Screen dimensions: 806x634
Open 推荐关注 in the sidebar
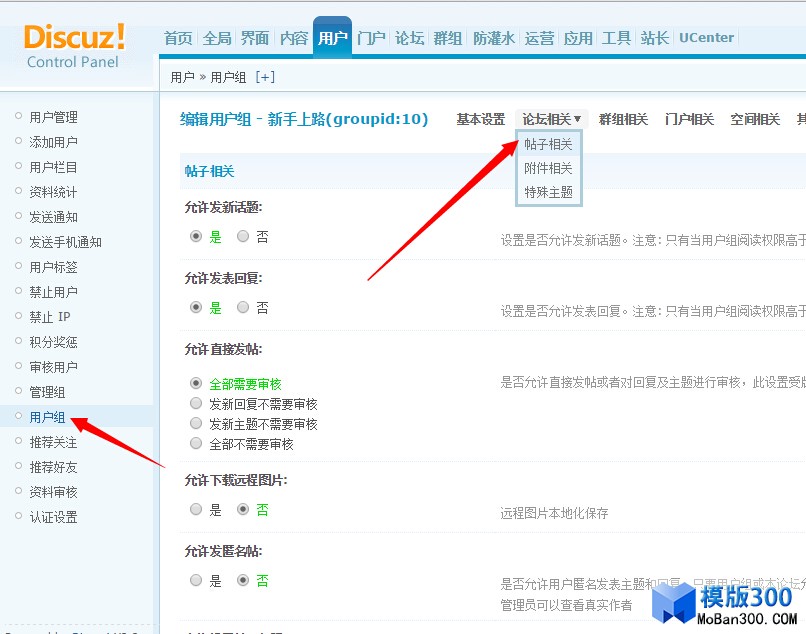coord(53,442)
